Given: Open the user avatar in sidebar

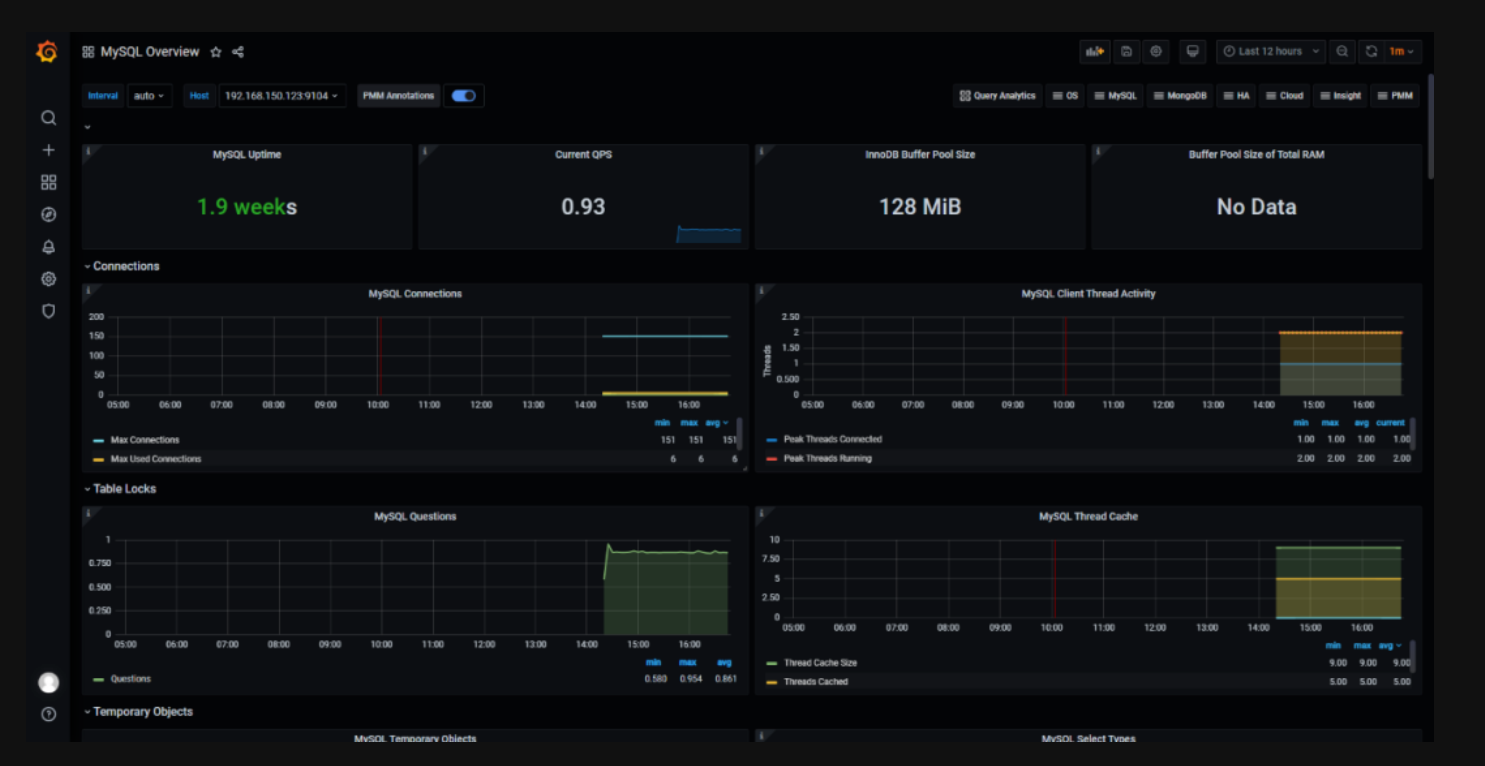Looking at the screenshot, I should (48, 682).
